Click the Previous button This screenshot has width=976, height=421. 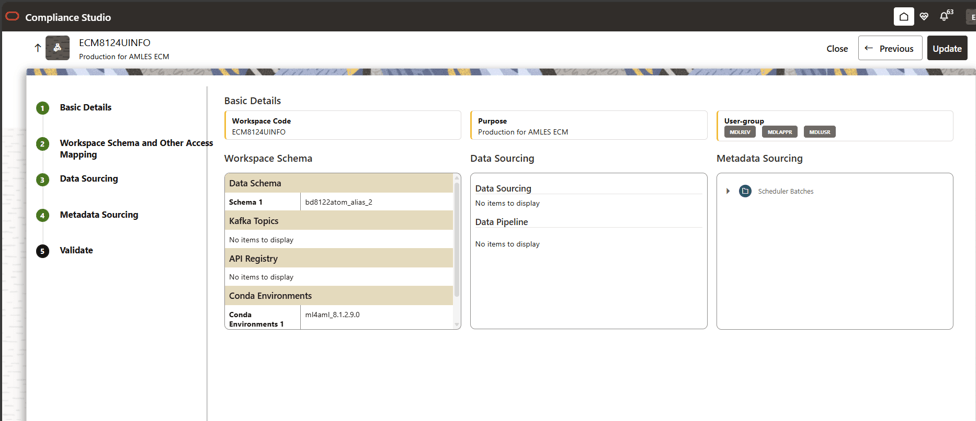889,48
